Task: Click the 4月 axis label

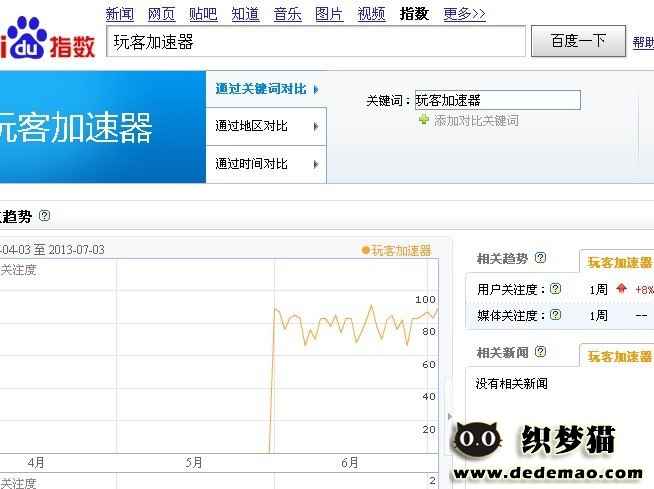Action: tap(36, 463)
